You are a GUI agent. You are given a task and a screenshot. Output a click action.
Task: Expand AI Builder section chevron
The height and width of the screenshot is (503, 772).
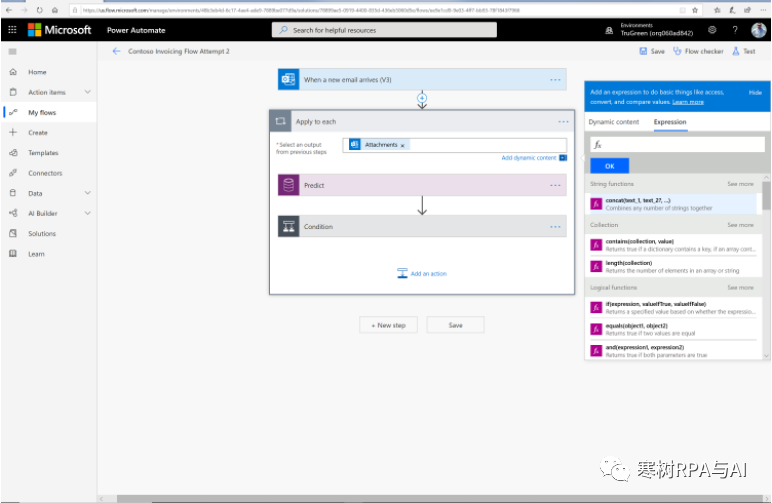(88, 213)
